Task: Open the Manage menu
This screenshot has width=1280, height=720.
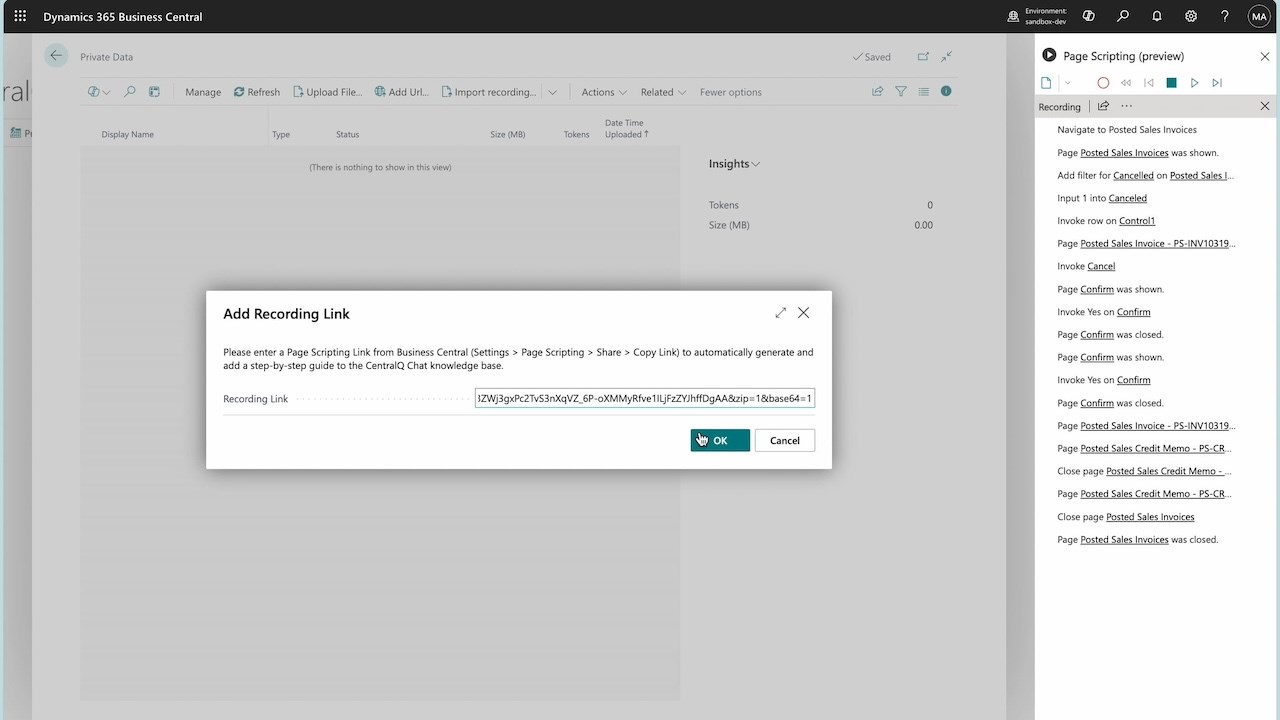Action: pyautogui.click(x=203, y=92)
